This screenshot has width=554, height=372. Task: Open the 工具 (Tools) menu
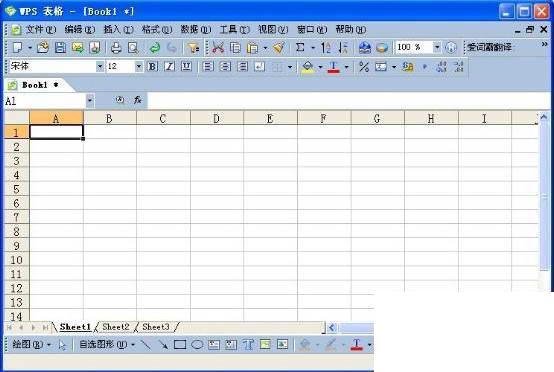click(235, 29)
